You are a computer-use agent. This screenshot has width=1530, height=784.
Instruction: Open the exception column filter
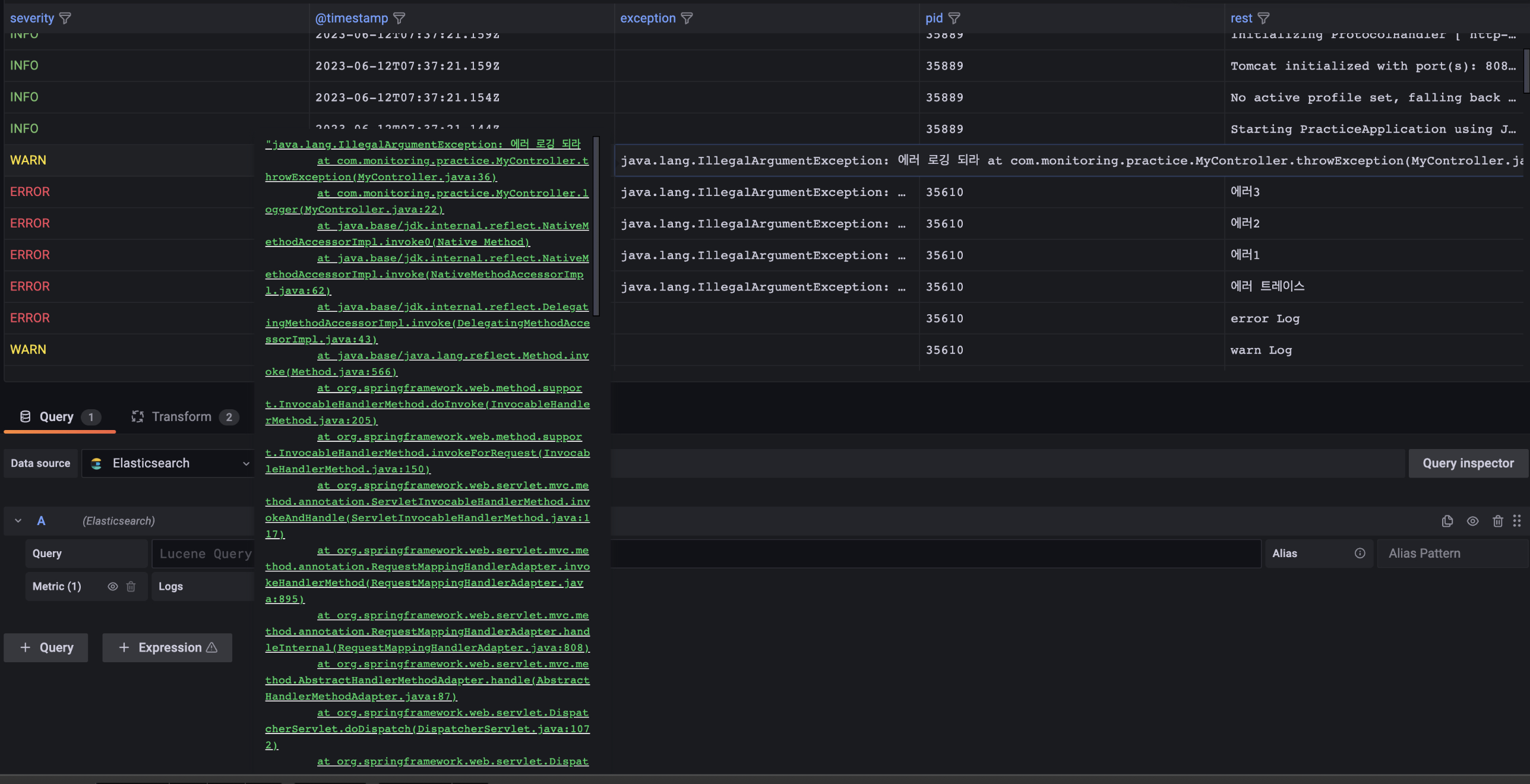click(x=687, y=18)
